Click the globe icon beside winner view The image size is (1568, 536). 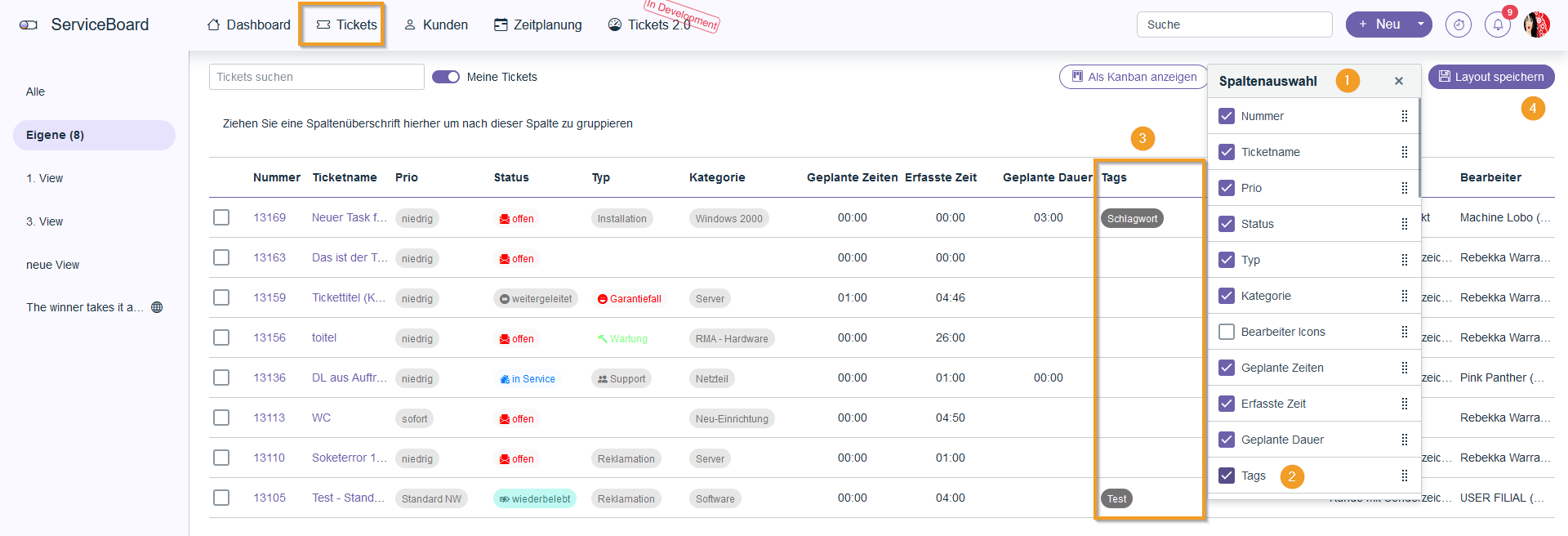point(157,307)
